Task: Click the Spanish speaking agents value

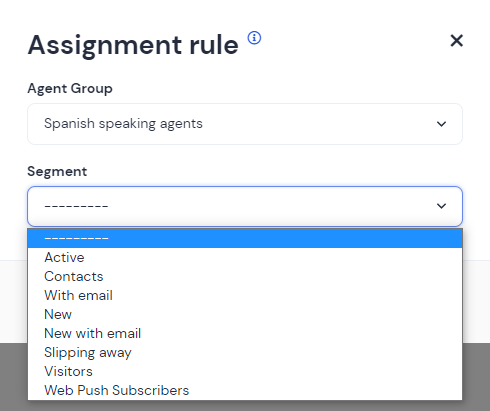Action: point(123,124)
